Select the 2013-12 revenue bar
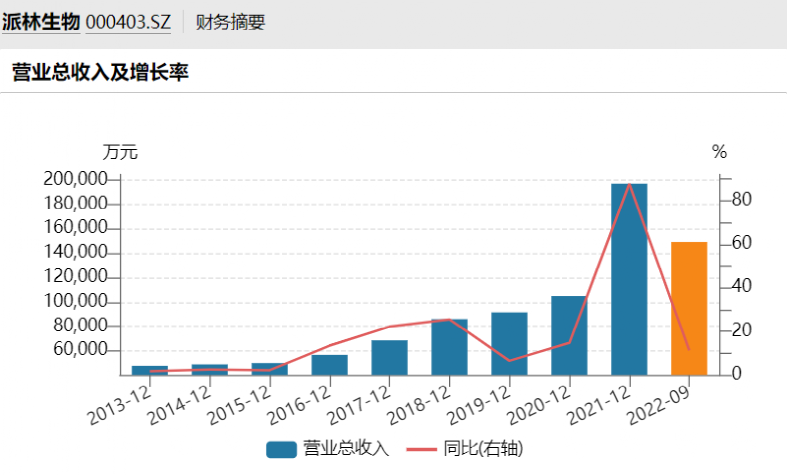This screenshot has width=787, height=476. pos(149,370)
